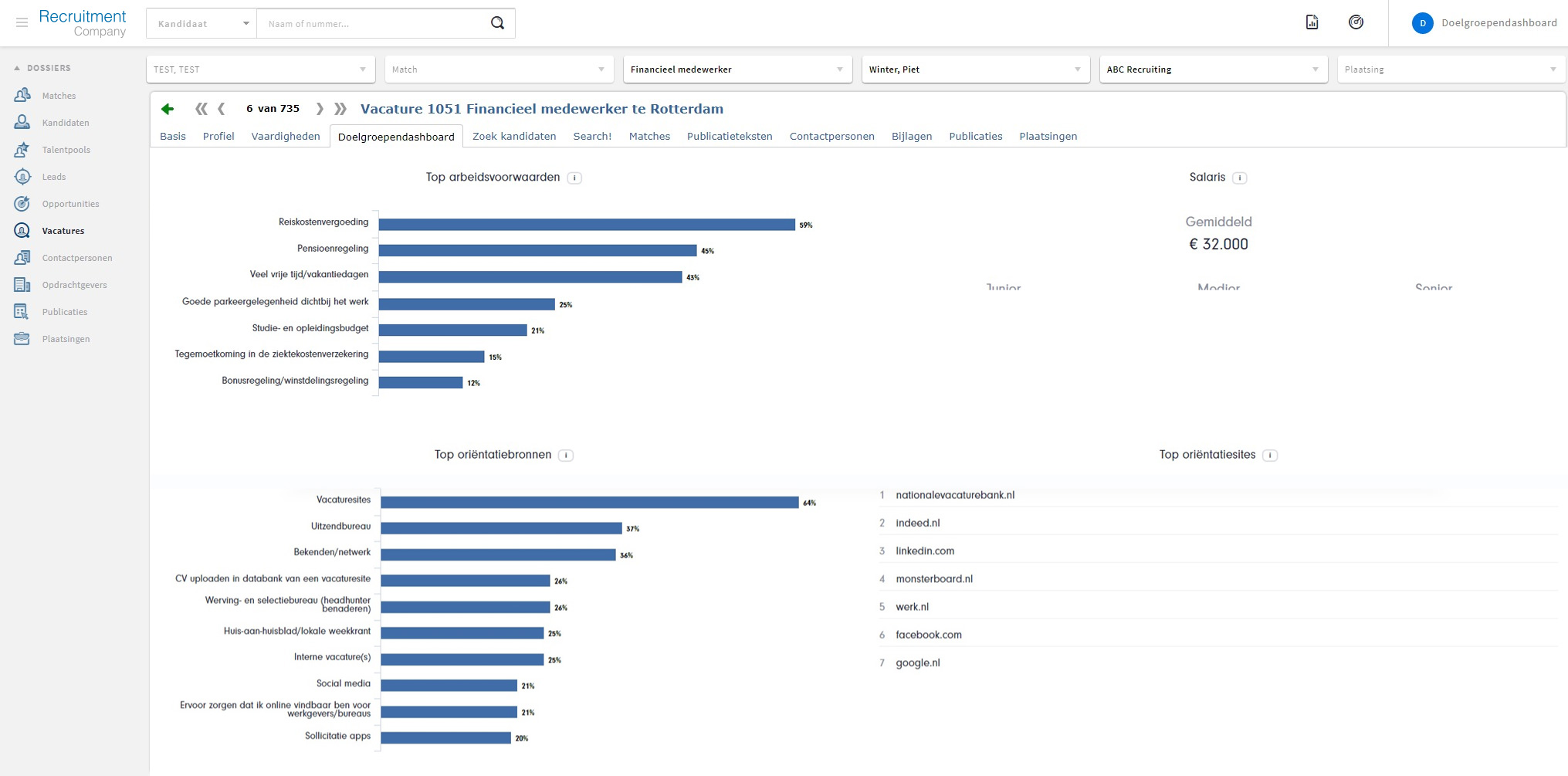
Task: Open Opdrachtgevers in the sidebar
Action: pyautogui.click(x=74, y=285)
